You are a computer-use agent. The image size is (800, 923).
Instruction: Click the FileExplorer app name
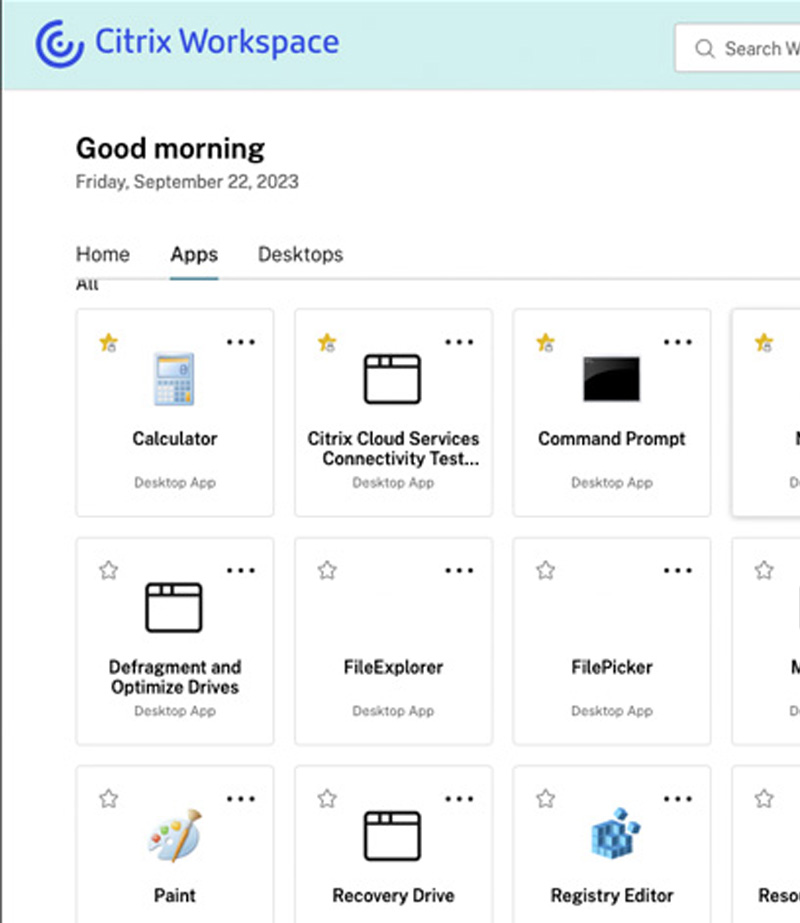click(392, 667)
